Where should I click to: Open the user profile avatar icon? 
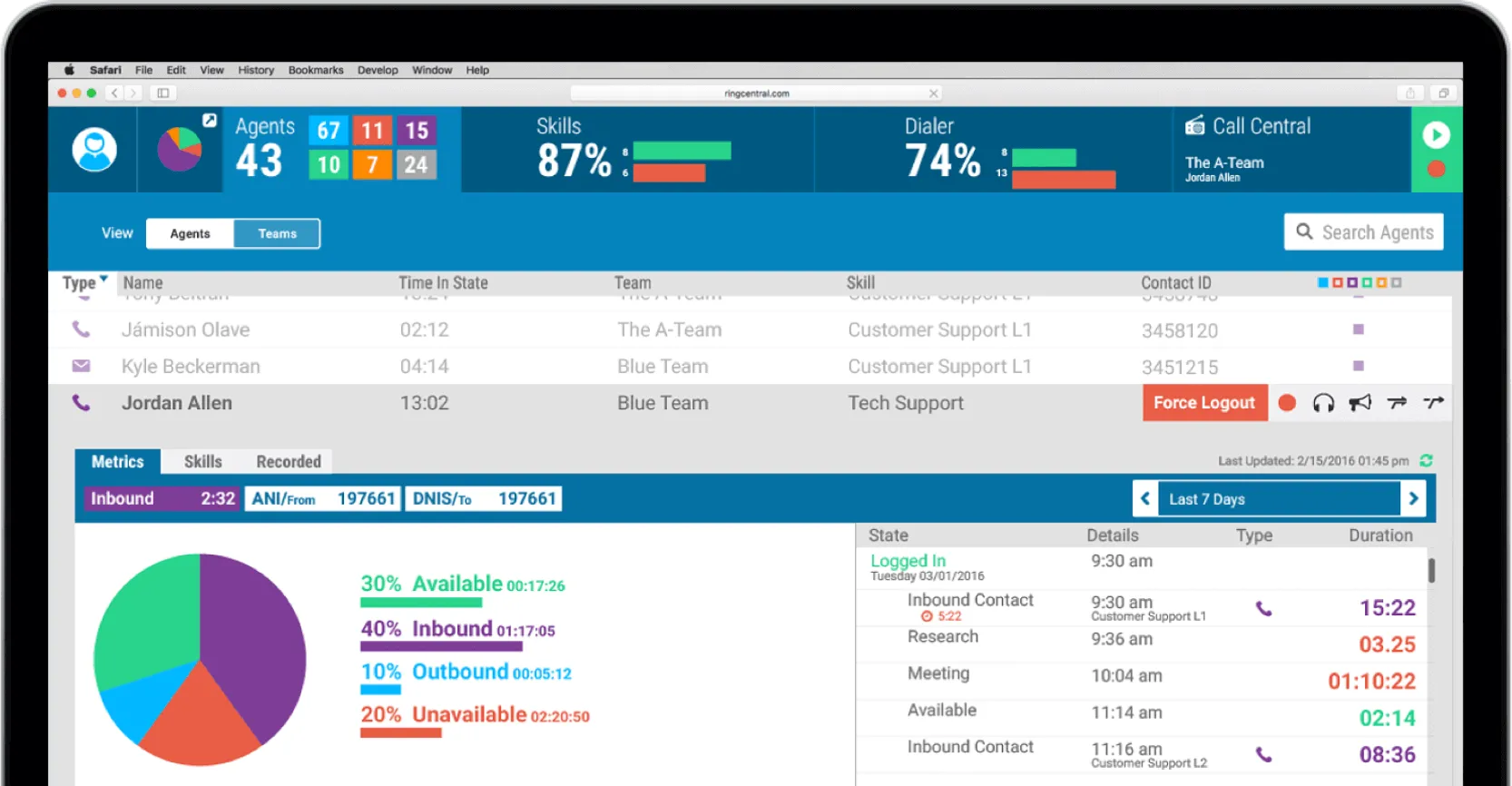(x=94, y=150)
